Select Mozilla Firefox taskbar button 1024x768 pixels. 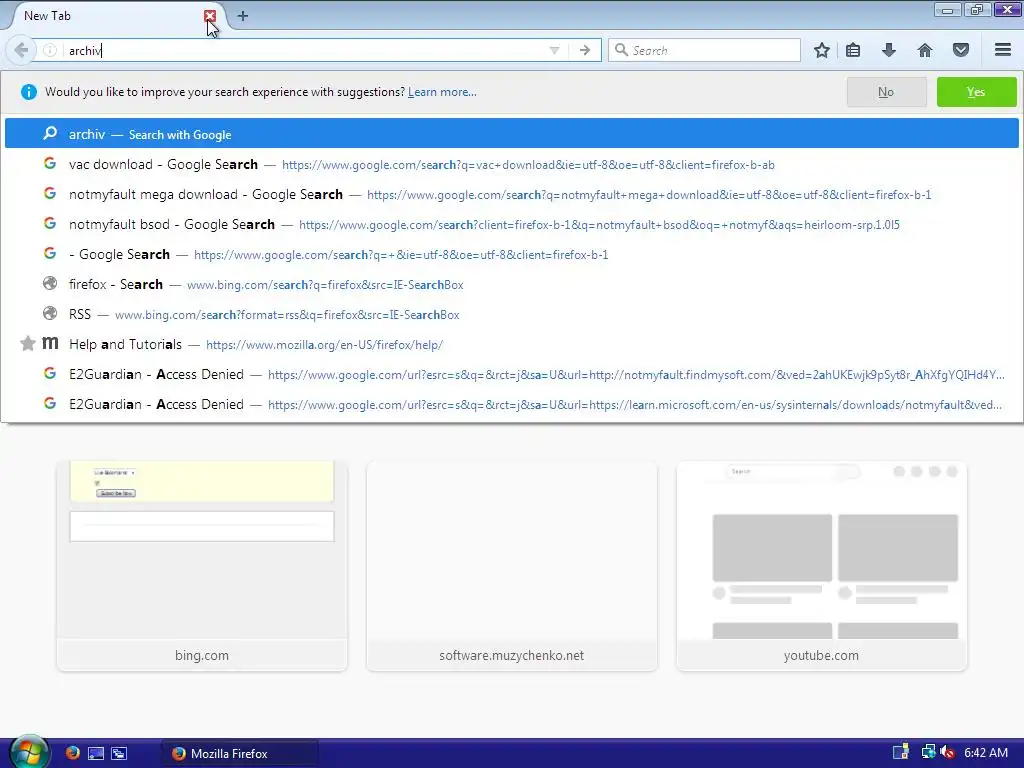tap(239, 754)
